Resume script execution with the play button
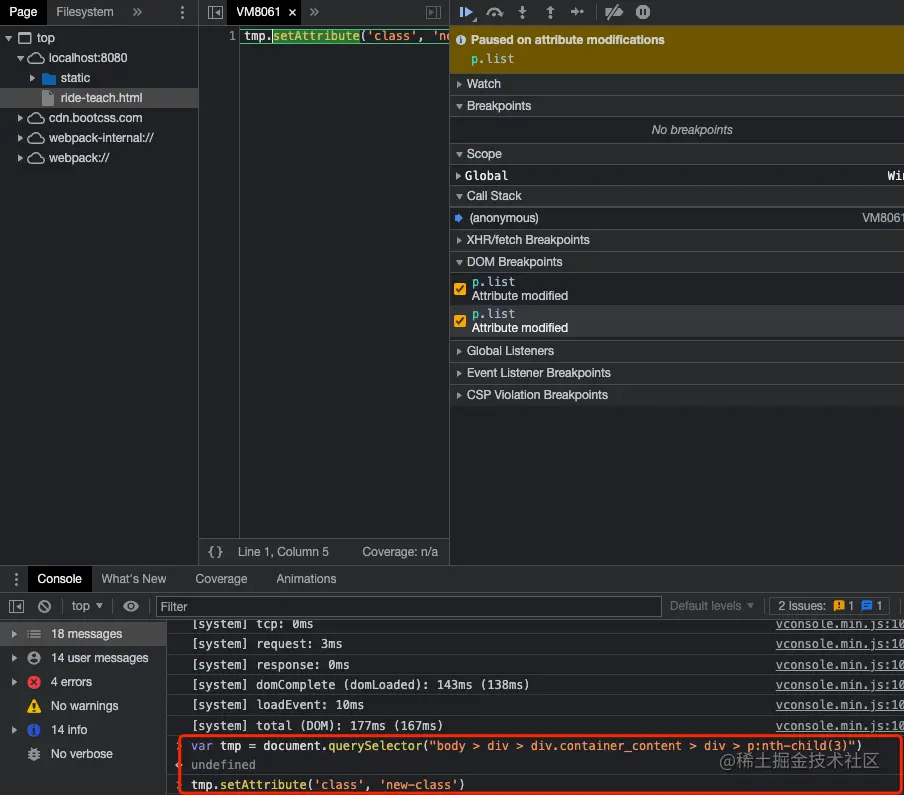The image size is (904, 795). [466, 12]
